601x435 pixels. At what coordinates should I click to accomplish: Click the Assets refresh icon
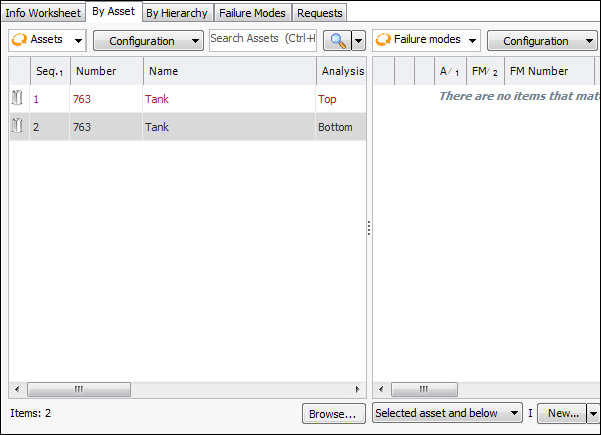(x=19, y=39)
